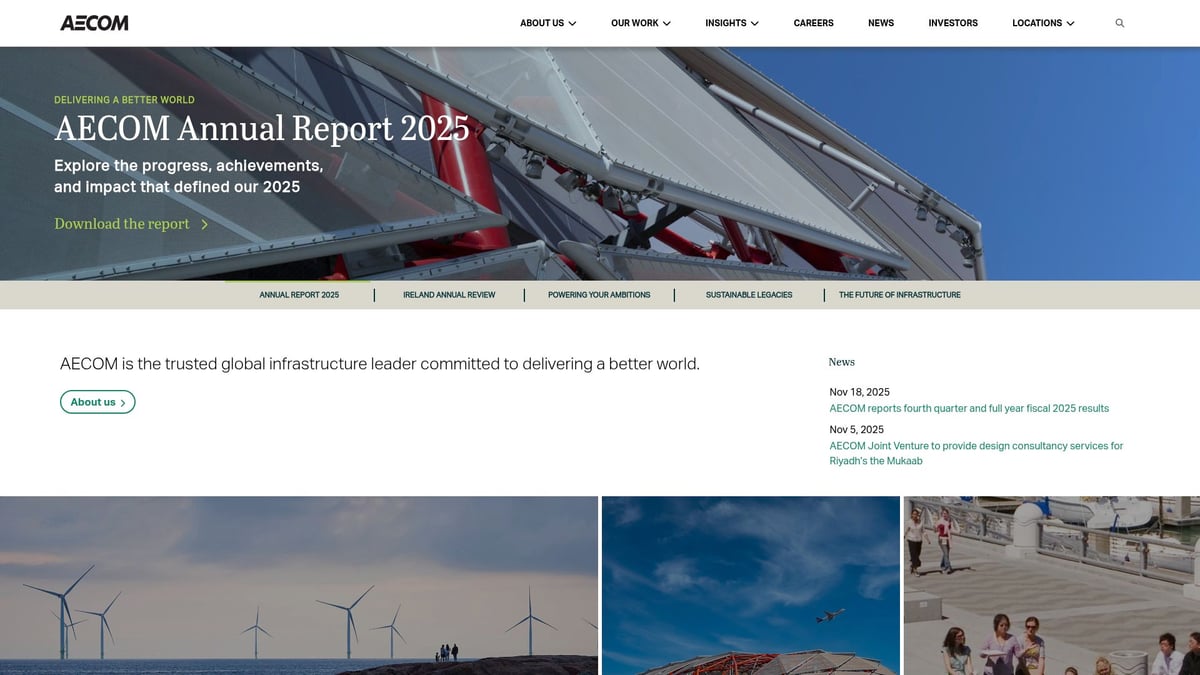
Task: Select the Ireland Annual Review tab
Action: [x=449, y=295]
